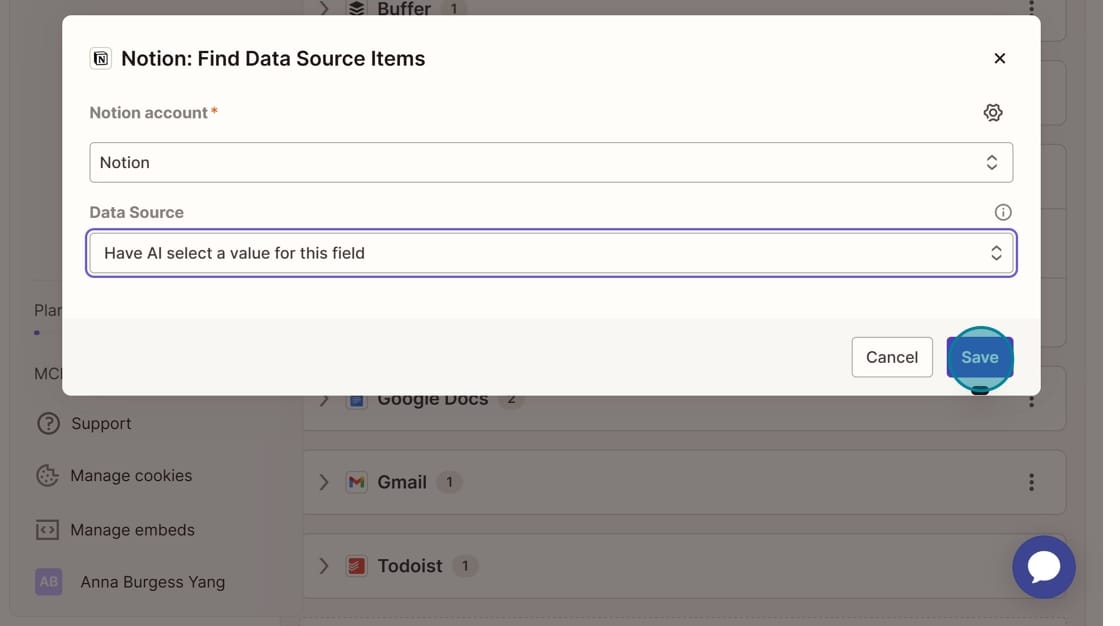Expand the Todoist row chevron

pos(324,566)
